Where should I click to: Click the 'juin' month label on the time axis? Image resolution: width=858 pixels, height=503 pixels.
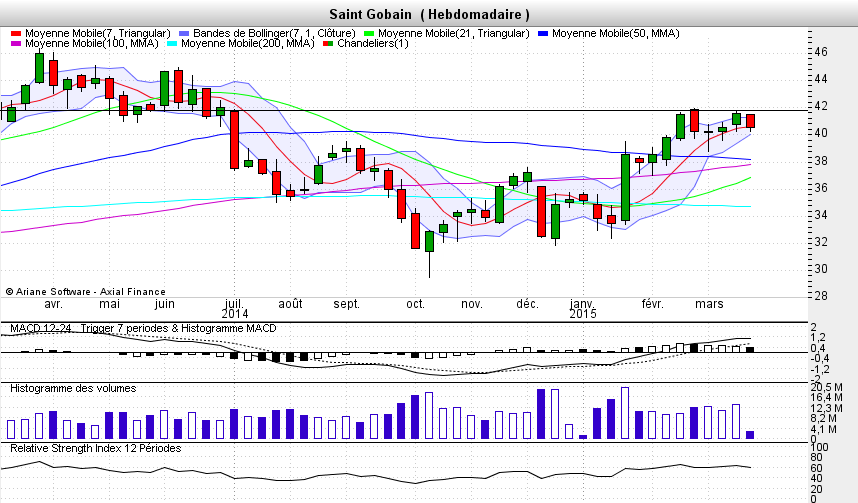165,304
